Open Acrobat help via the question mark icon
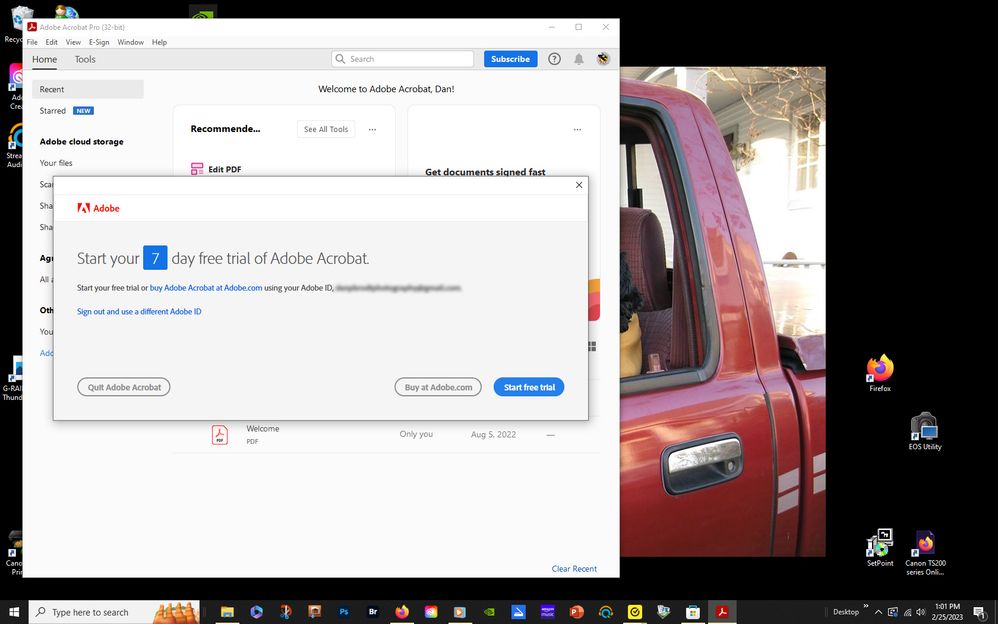 coord(553,59)
